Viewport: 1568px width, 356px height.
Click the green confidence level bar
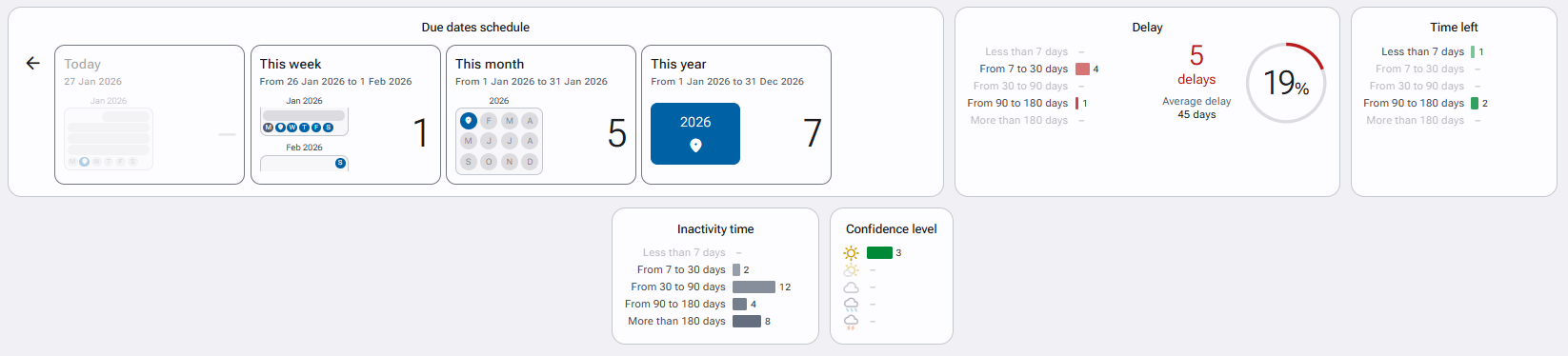[879, 253]
